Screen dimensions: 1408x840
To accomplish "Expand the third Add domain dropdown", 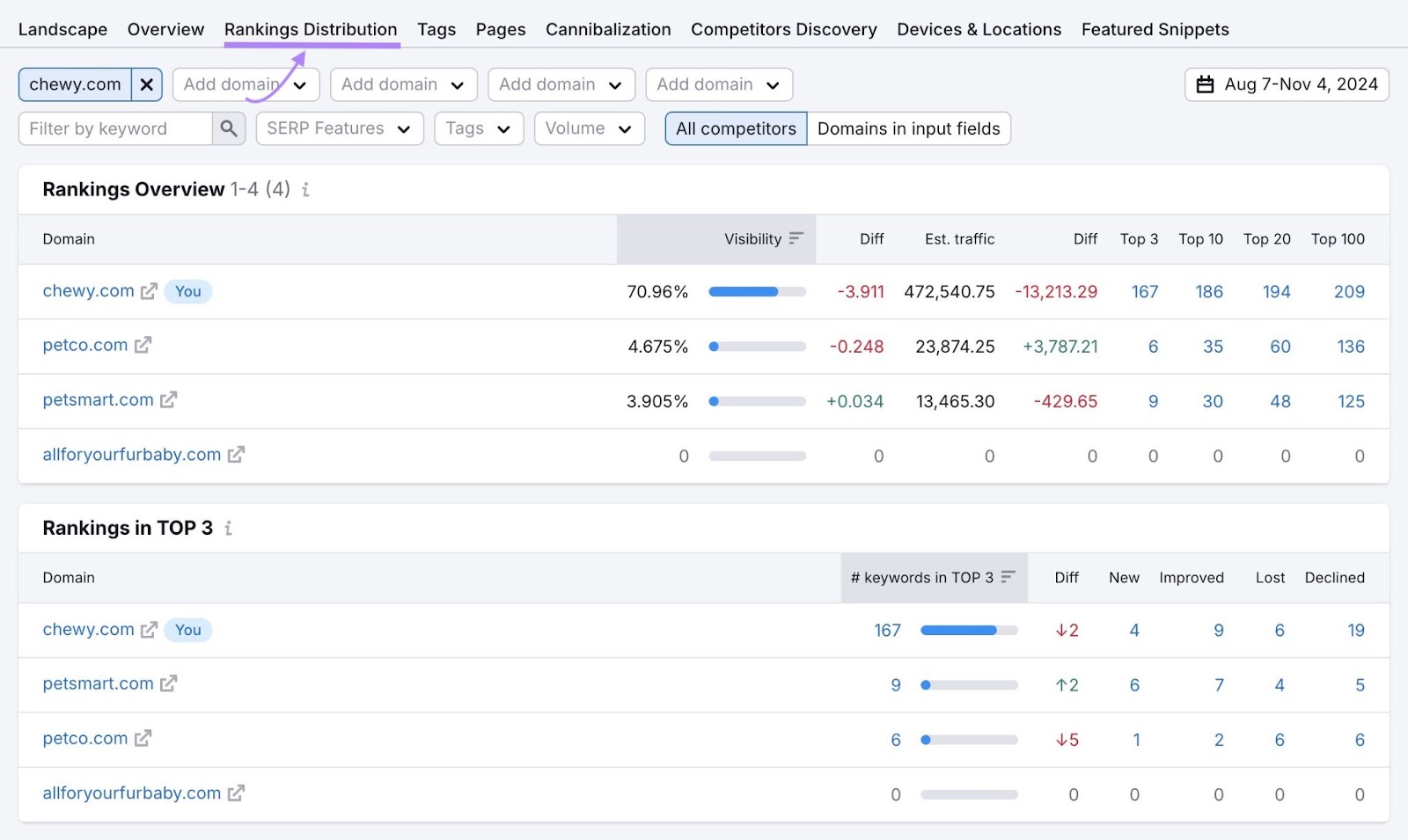I will pyautogui.click(x=561, y=84).
